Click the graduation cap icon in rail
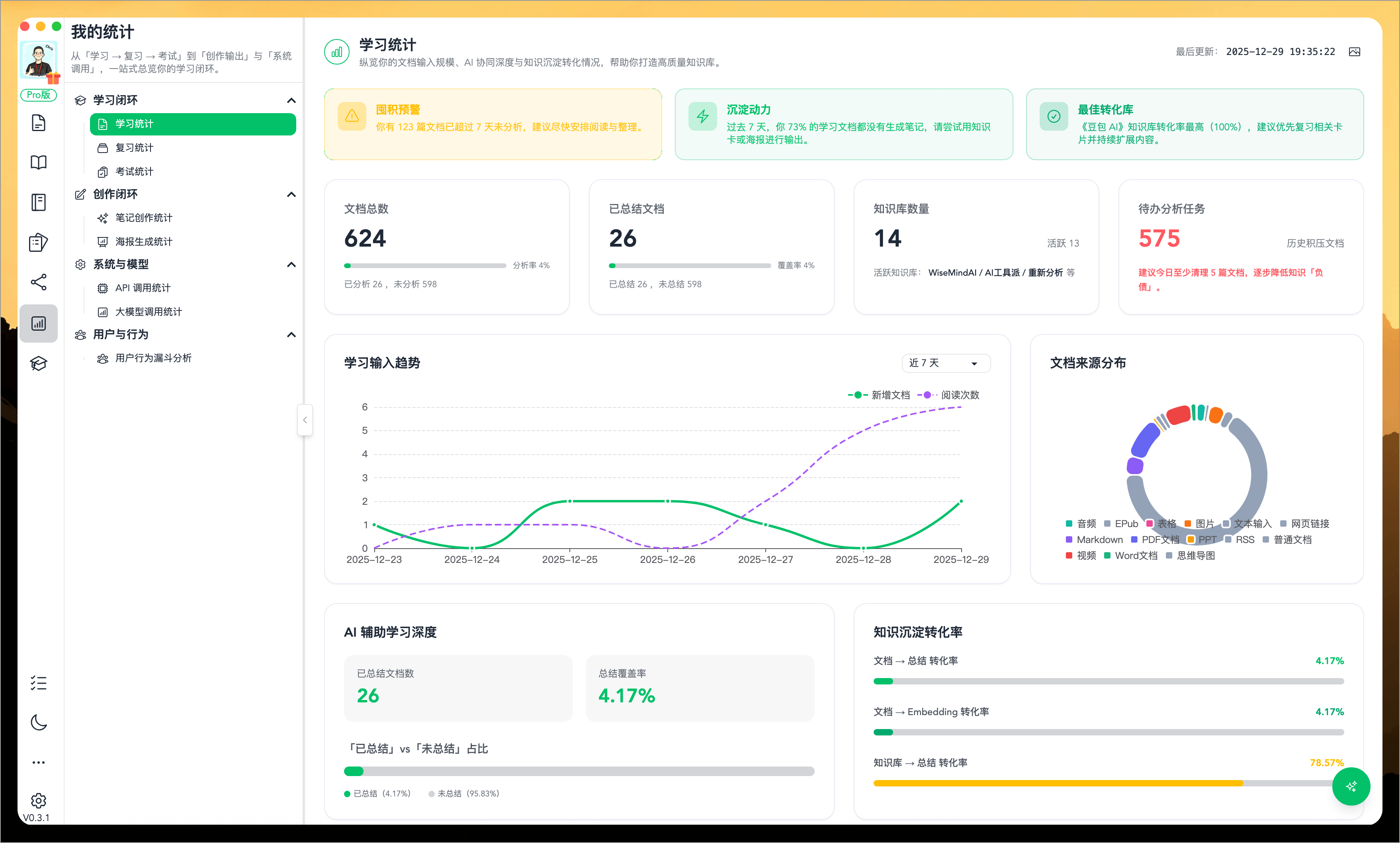The height and width of the screenshot is (843, 1400). coord(39,364)
